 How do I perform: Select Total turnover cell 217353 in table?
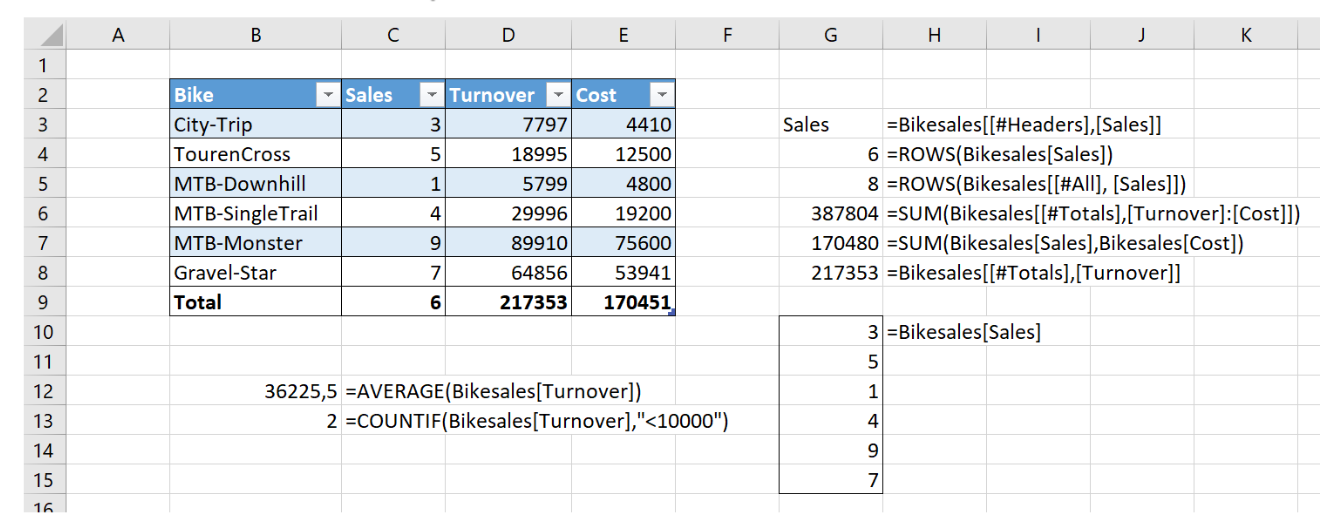[x=508, y=302]
